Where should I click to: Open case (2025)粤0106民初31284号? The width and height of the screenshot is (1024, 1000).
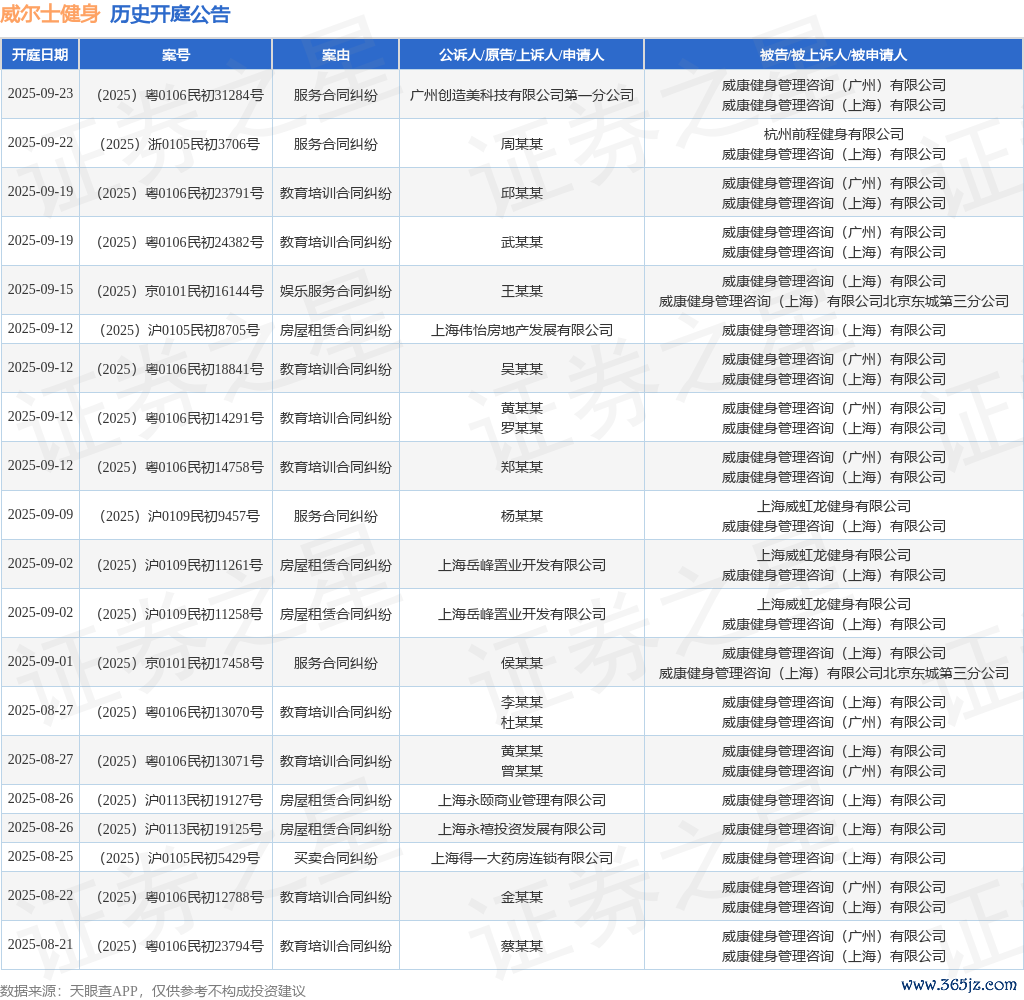tap(176, 95)
